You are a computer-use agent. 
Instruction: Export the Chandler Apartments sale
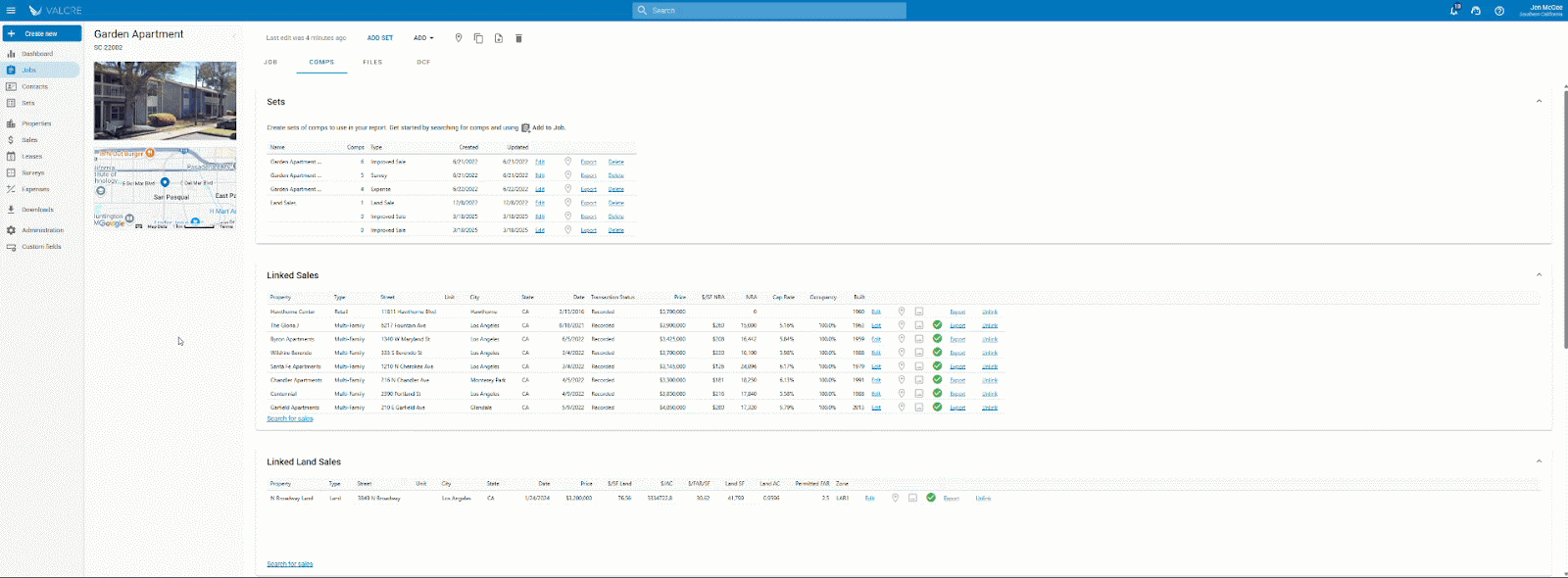click(x=957, y=380)
